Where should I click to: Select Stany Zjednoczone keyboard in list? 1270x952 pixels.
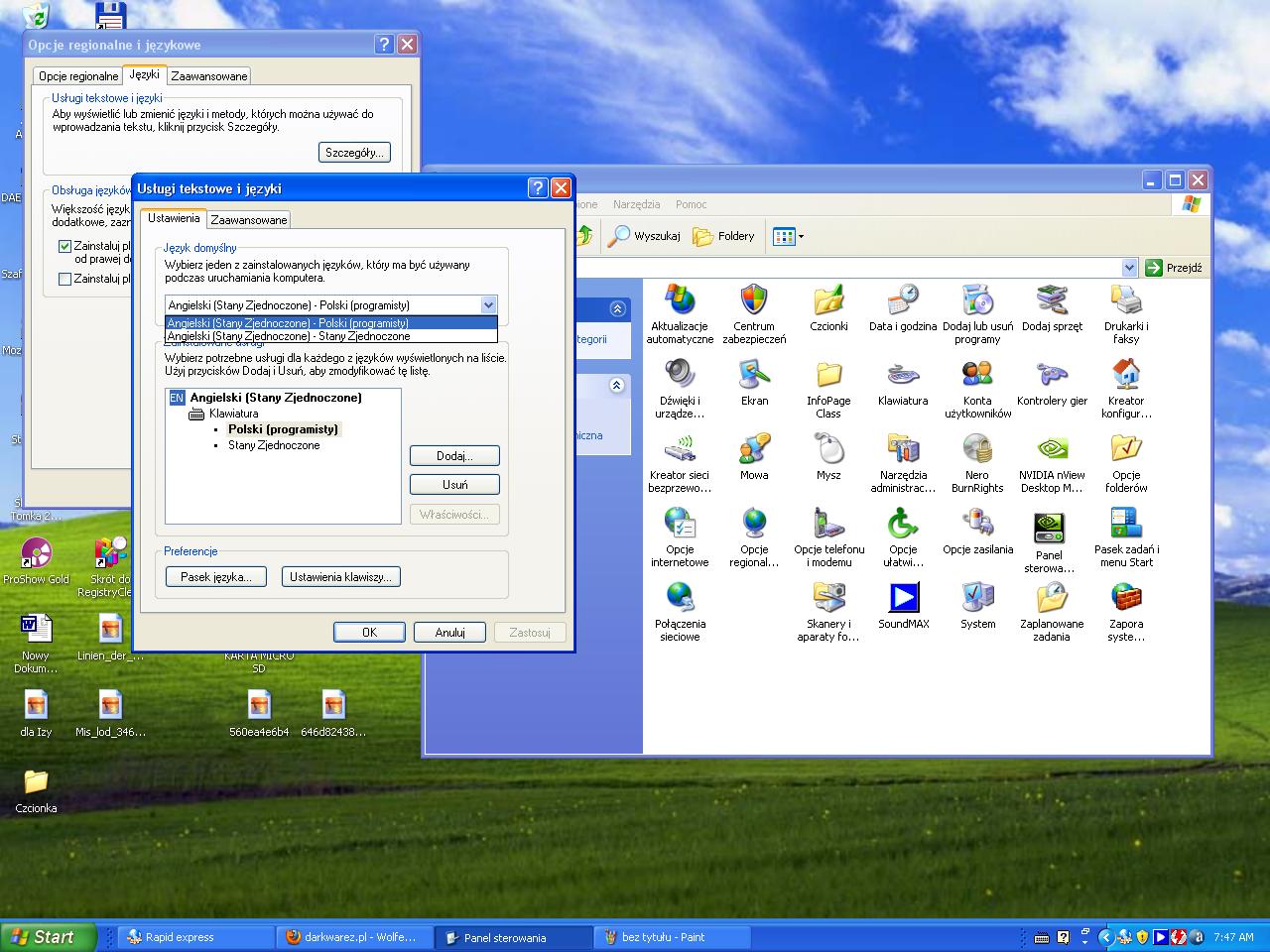pyautogui.click(x=274, y=445)
